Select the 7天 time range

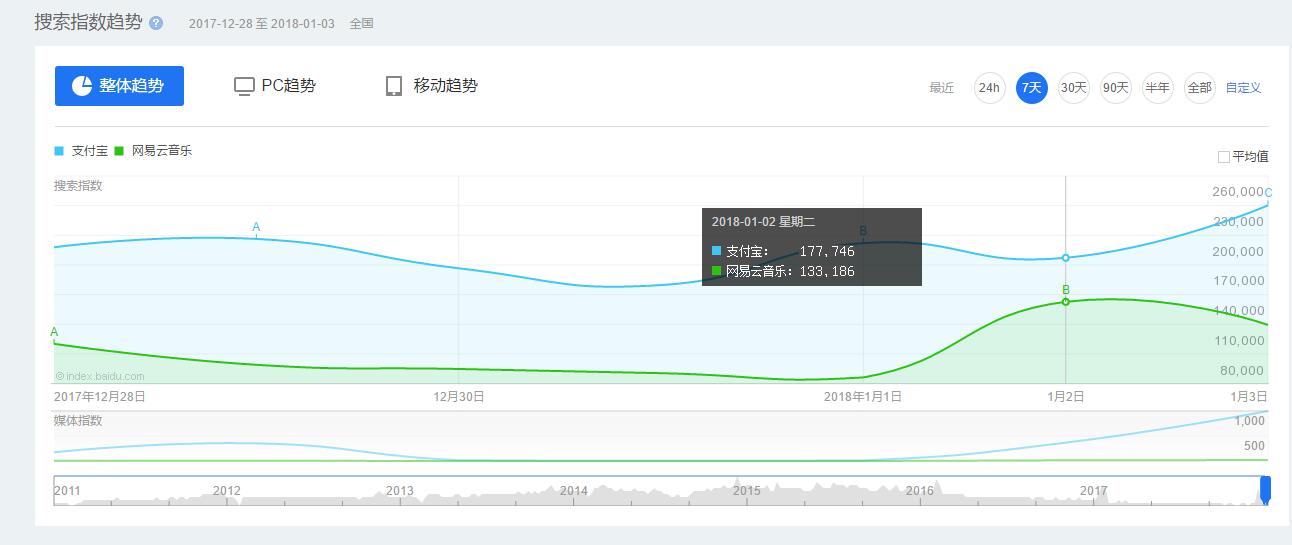pyautogui.click(x=1031, y=88)
